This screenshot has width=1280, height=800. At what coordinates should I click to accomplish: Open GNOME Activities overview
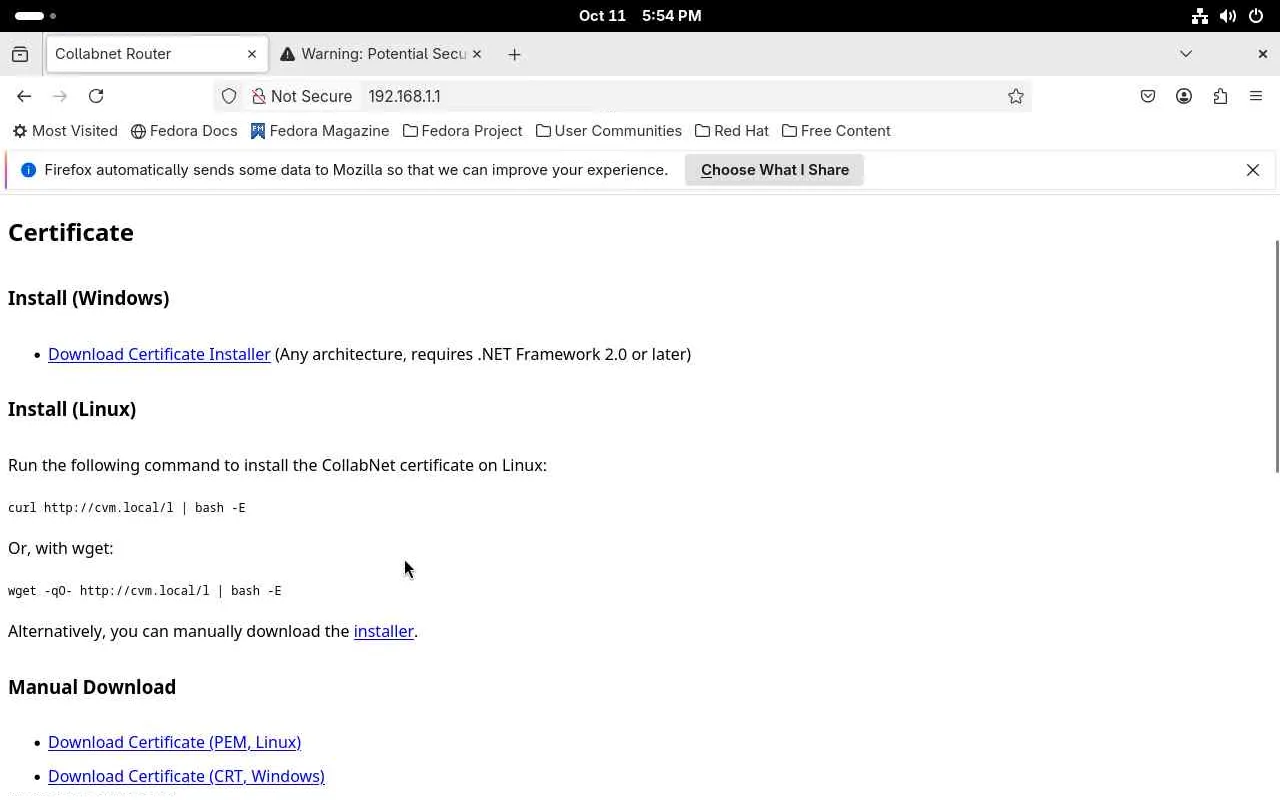(x=36, y=16)
